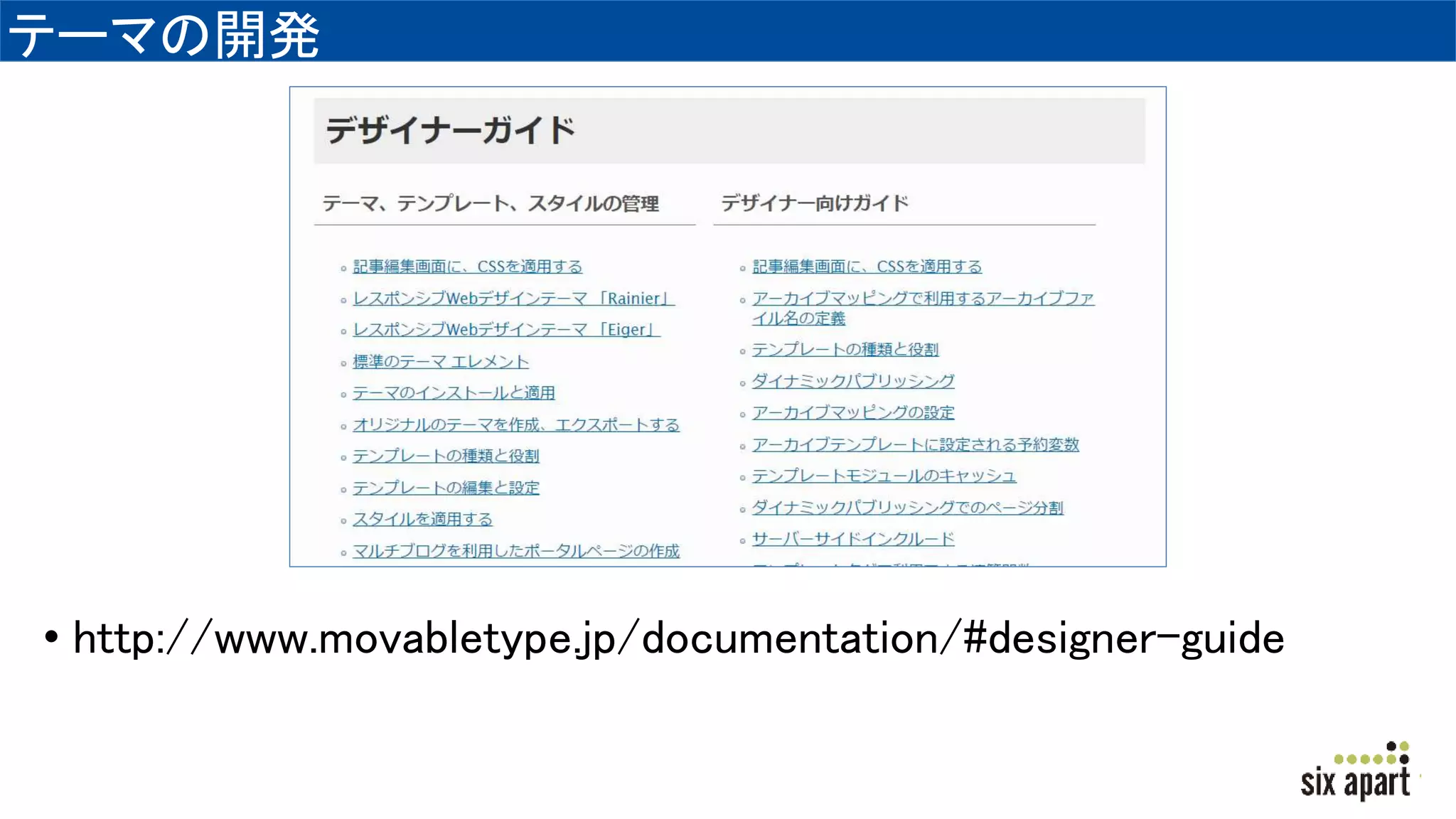This screenshot has height=819, width=1456.
Task: Click テーマ、テンプレート、スタイルの管理 section heading
Action: click(x=491, y=203)
